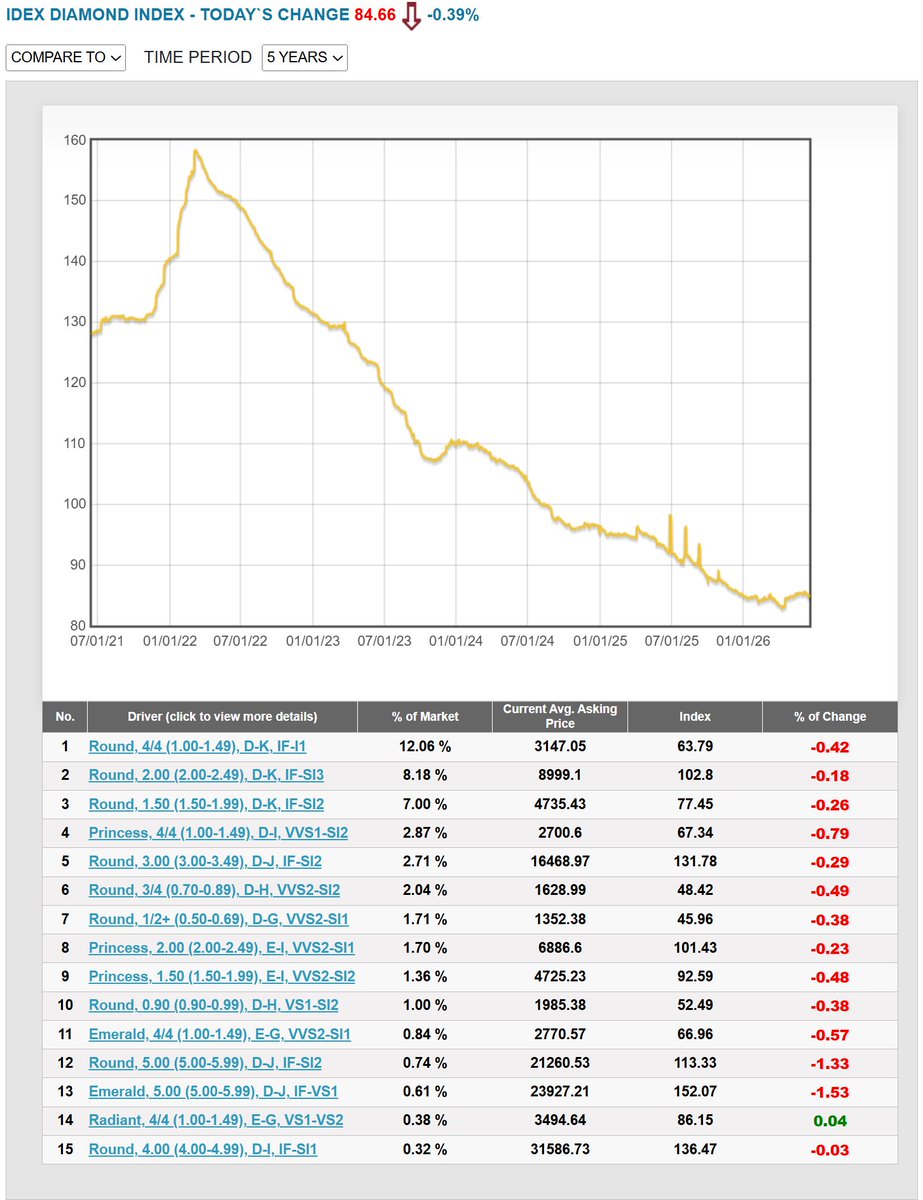Open Radiant, 4/4 (1.00-1.49), E-G, VS1-VS2 link
The width and height of the screenshot is (923, 1200).
216,1120
